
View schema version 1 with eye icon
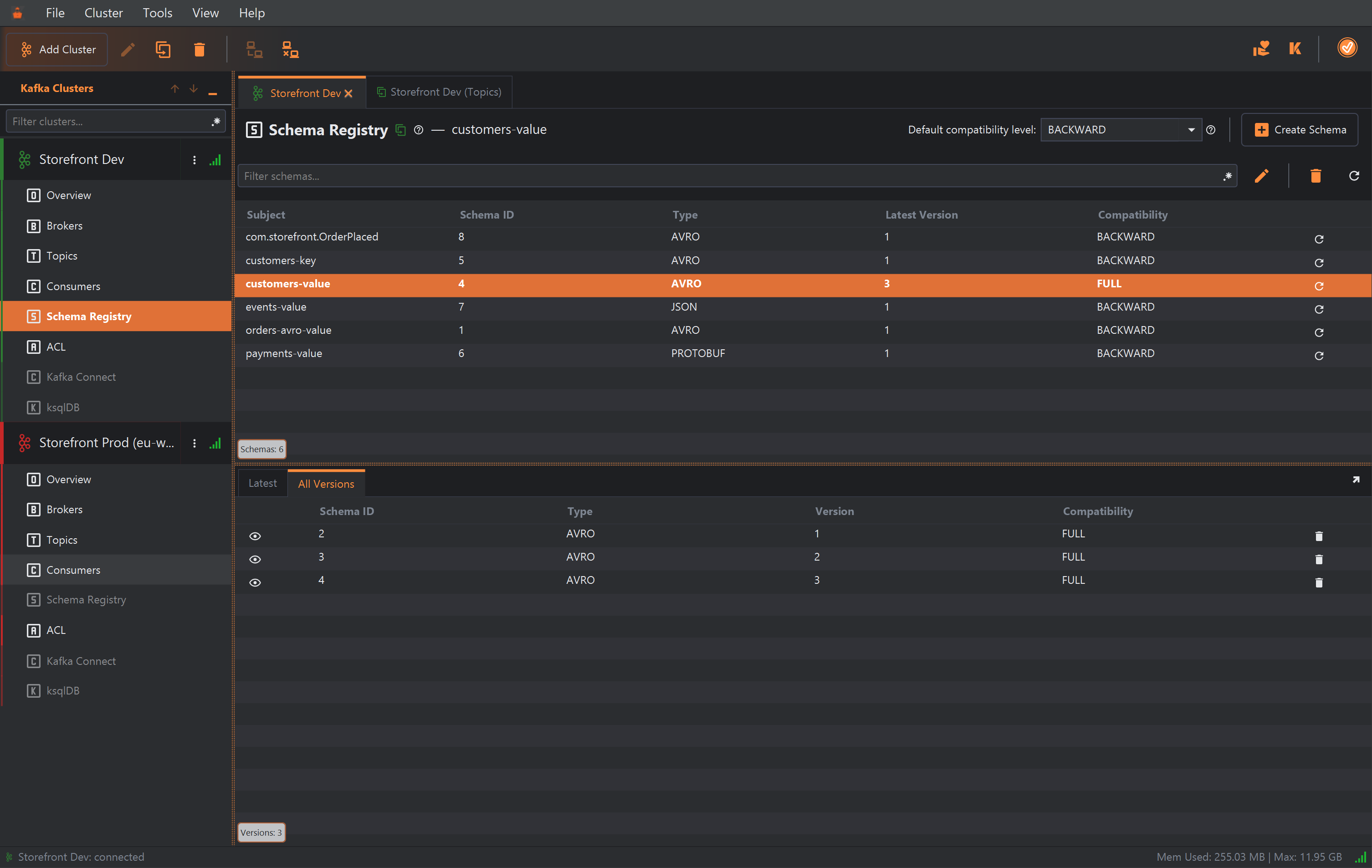(x=255, y=536)
